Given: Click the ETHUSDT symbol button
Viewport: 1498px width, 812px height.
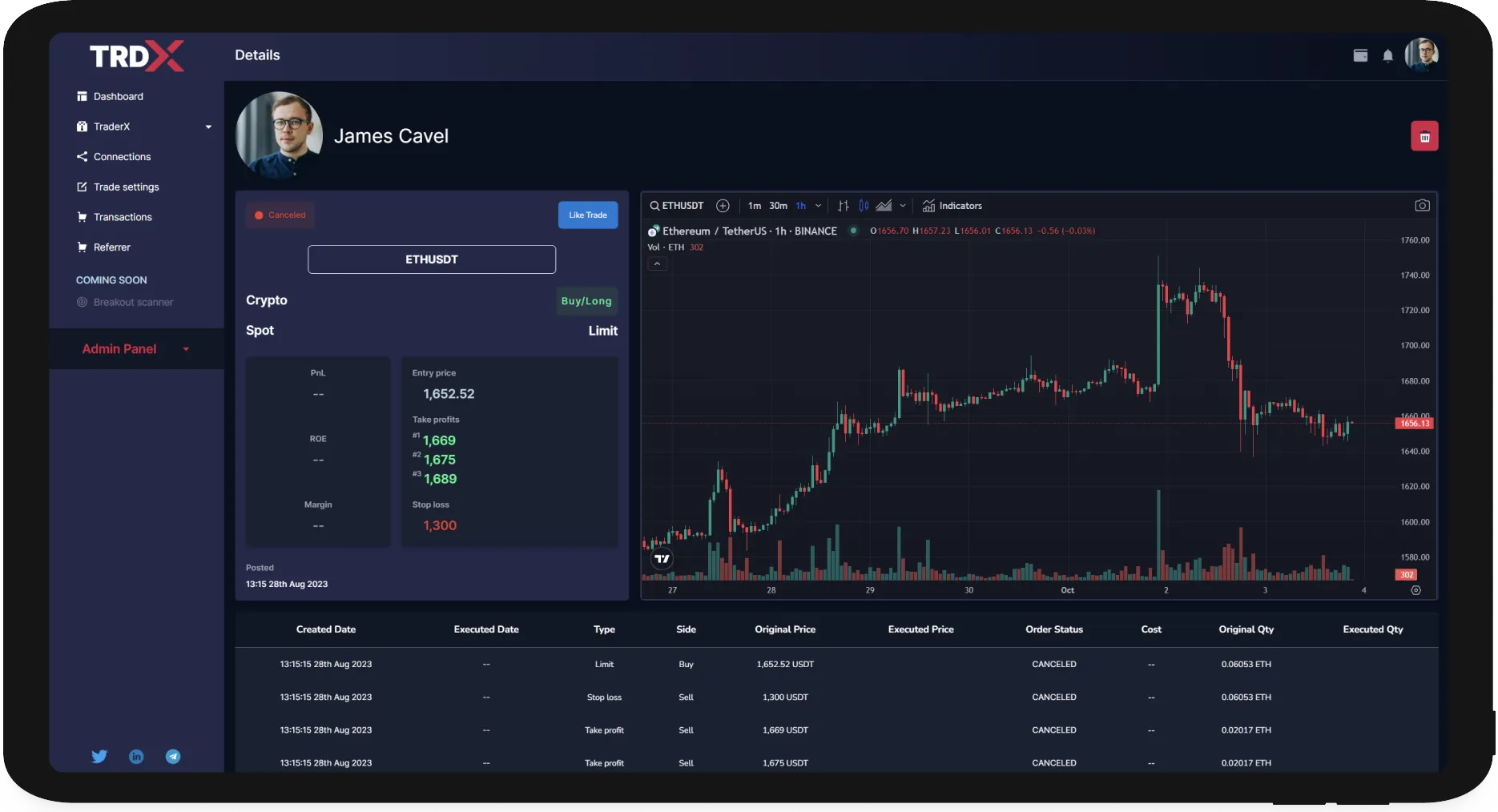Looking at the screenshot, I should (432, 259).
